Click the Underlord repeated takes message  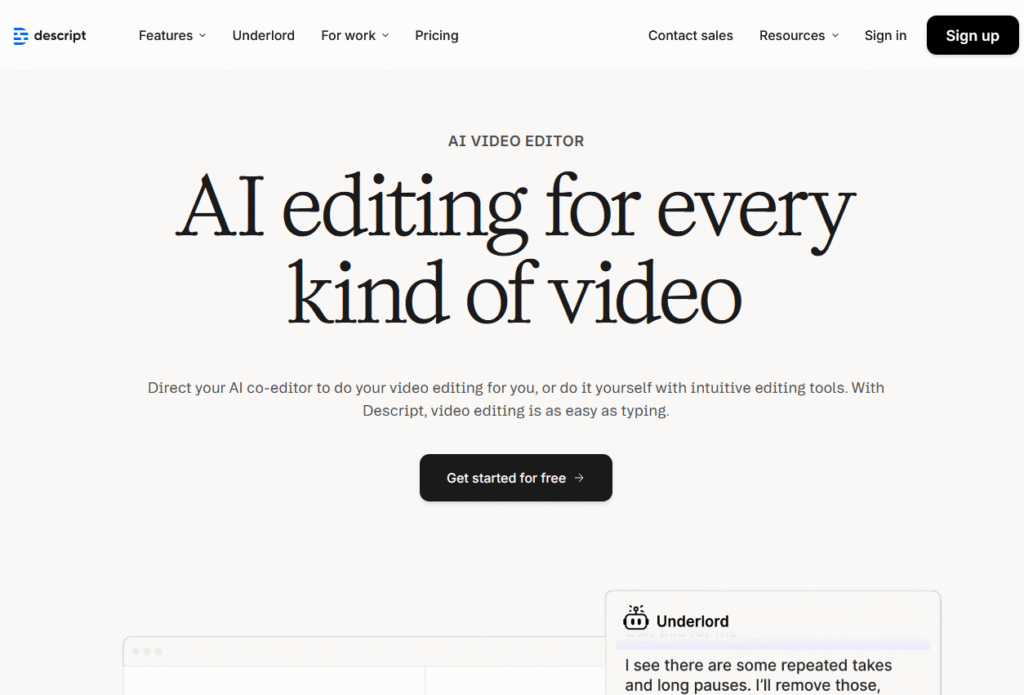(758, 675)
